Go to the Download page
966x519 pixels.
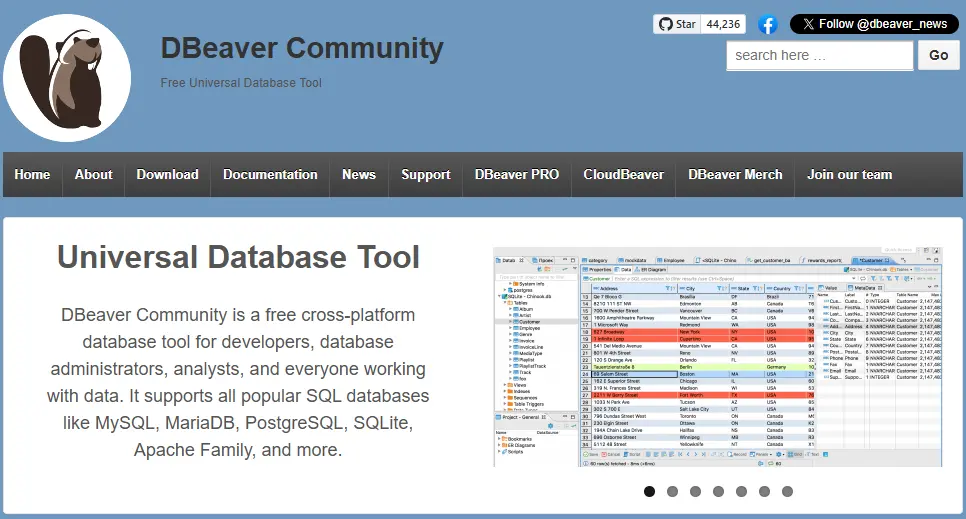[x=168, y=174]
